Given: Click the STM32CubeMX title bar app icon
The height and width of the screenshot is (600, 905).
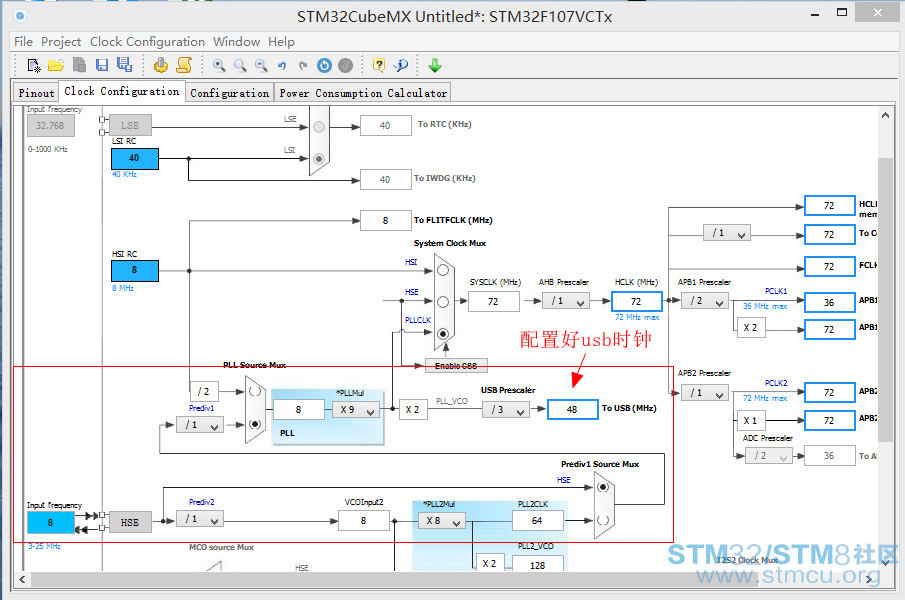Looking at the screenshot, I should [x=20, y=16].
